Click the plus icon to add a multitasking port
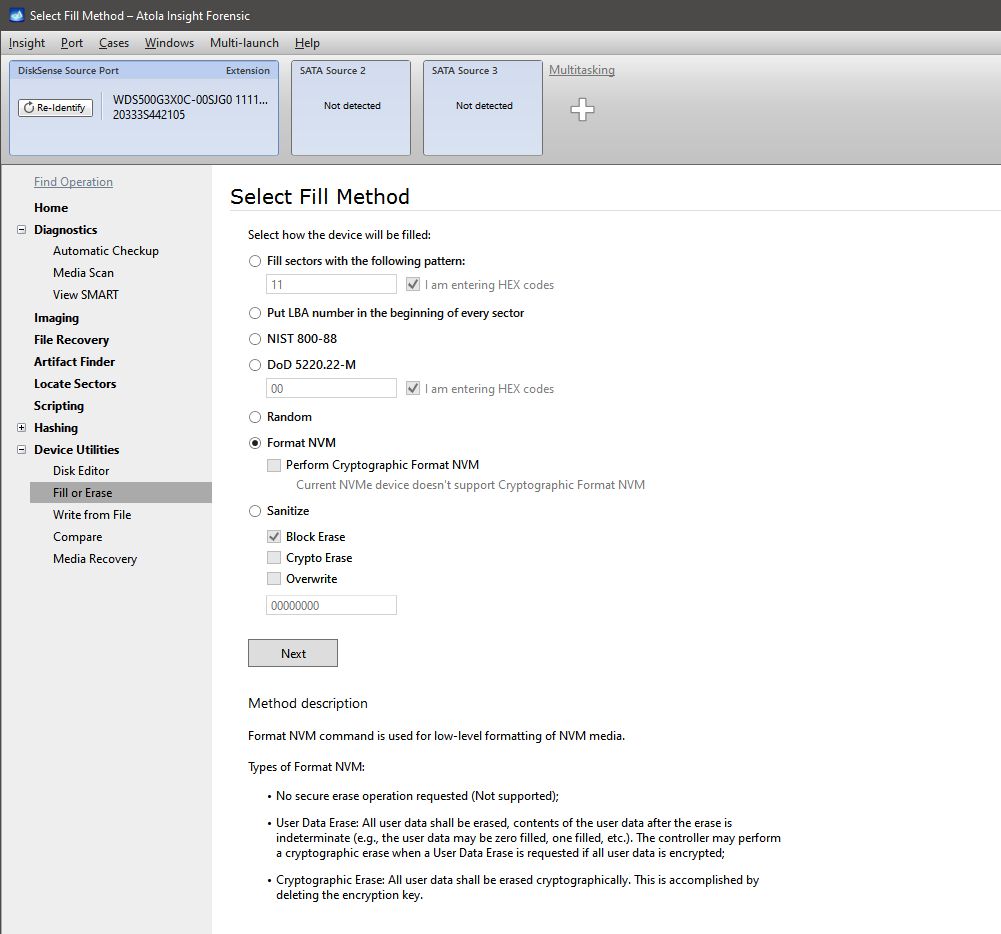The image size is (1001, 934). [x=582, y=109]
